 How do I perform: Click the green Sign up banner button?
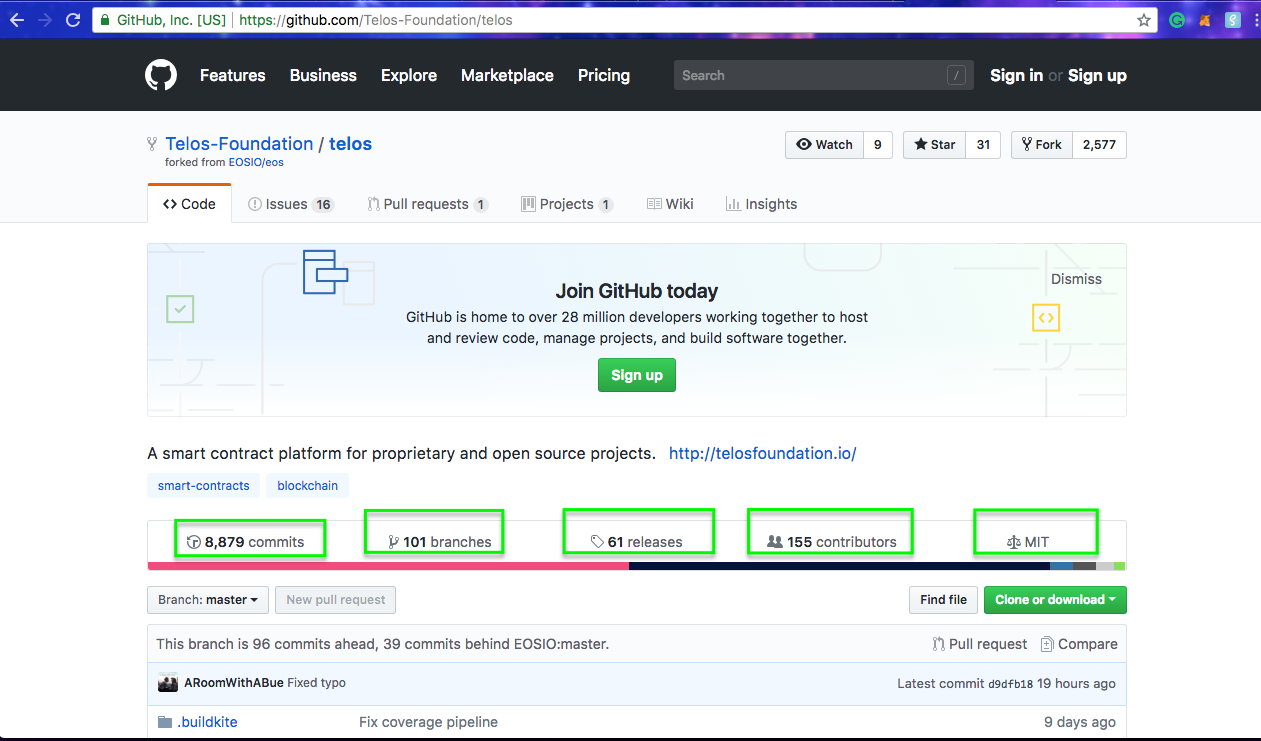[x=637, y=375]
